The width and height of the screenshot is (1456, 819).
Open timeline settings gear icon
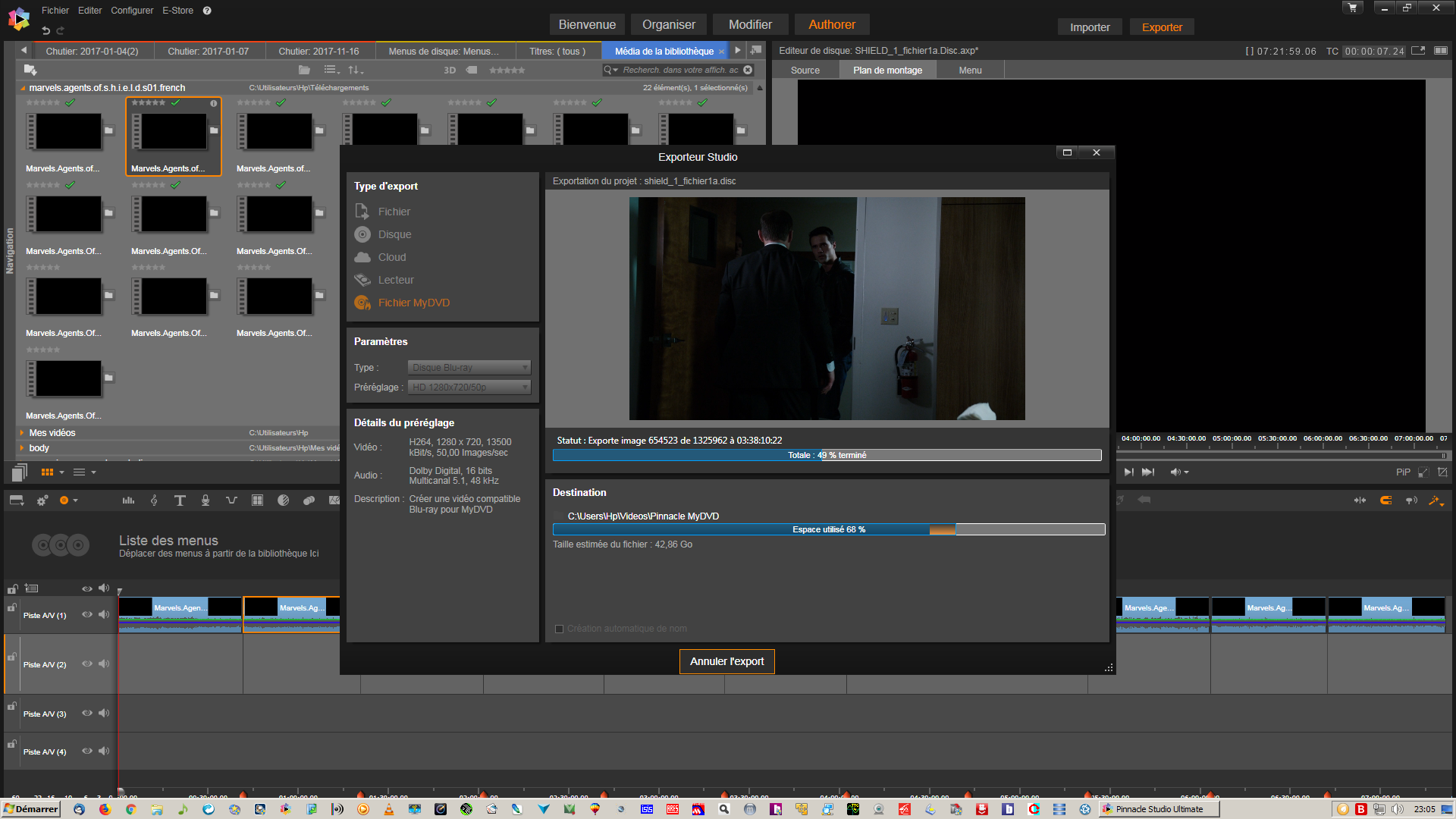[42, 500]
